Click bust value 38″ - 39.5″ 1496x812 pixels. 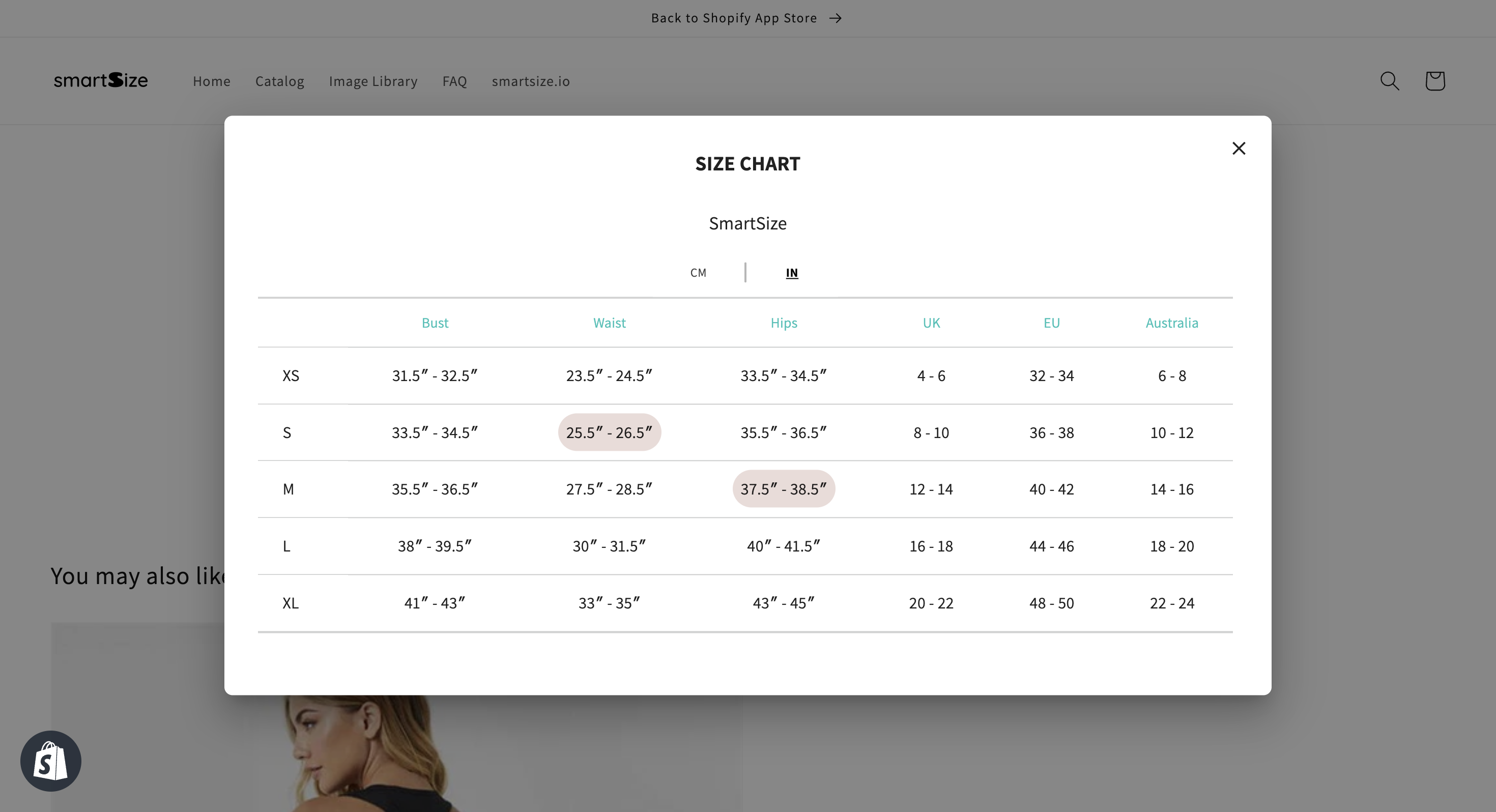[435, 546]
